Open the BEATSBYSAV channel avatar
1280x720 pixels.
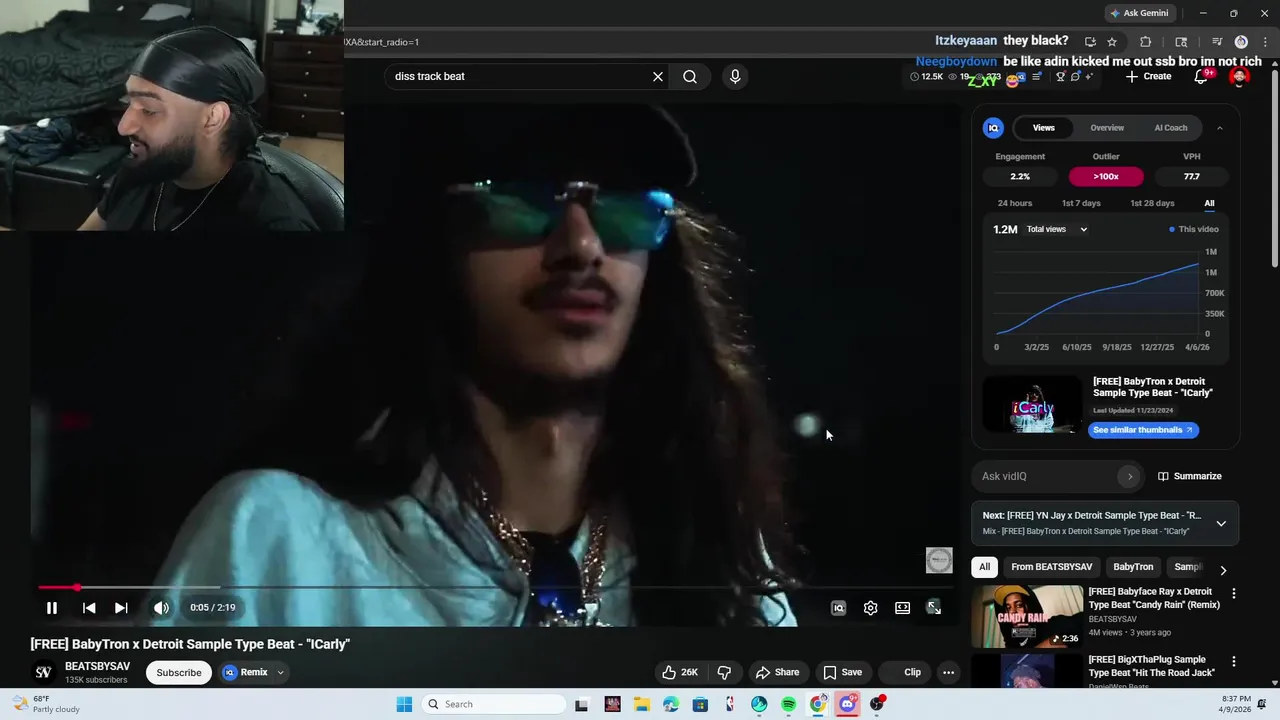(43, 672)
